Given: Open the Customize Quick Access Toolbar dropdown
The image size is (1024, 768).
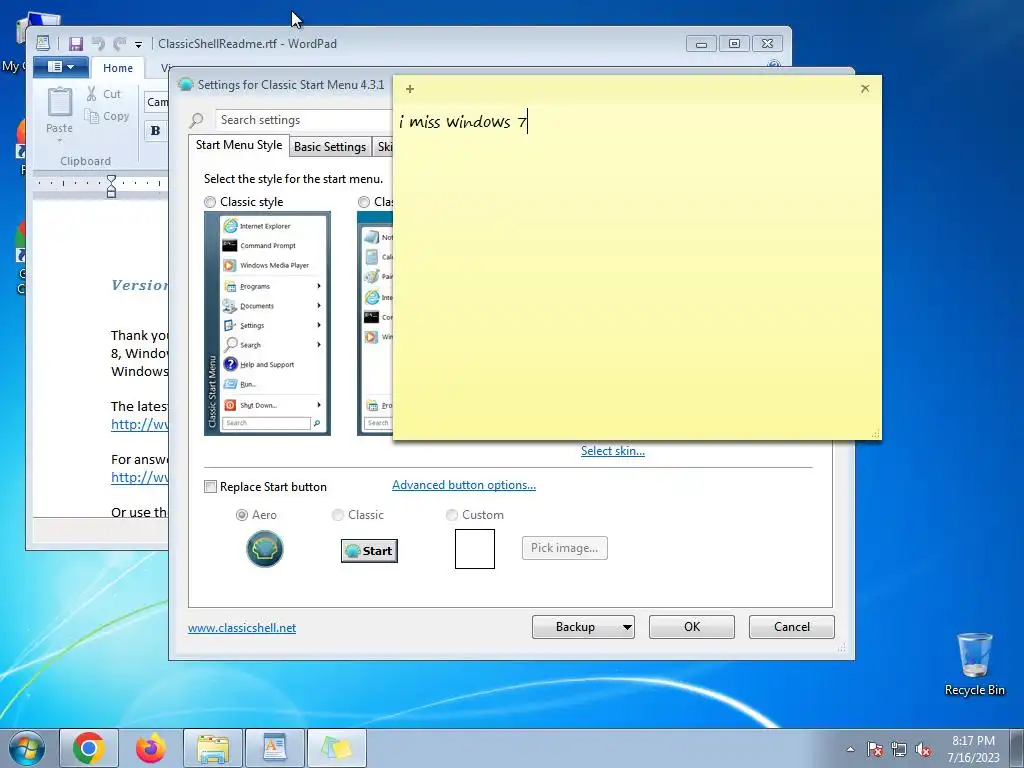Looking at the screenshot, I should click(x=138, y=44).
